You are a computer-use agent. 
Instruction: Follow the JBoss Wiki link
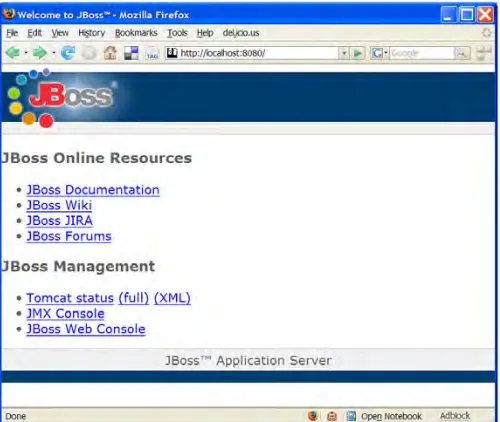coord(59,205)
